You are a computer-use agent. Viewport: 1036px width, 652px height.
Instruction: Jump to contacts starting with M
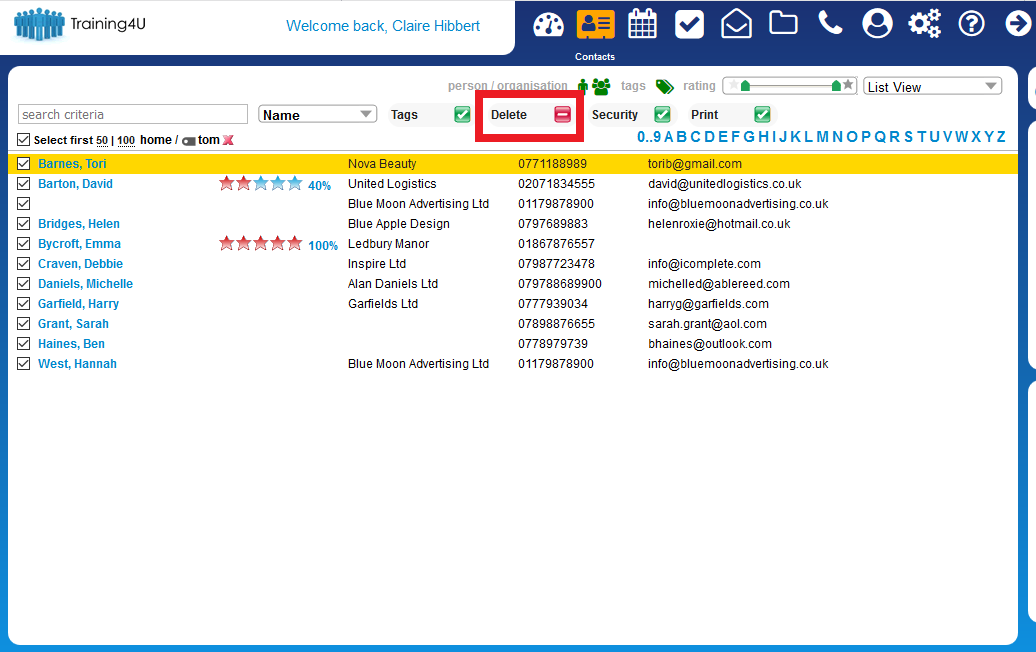[x=822, y=137]
